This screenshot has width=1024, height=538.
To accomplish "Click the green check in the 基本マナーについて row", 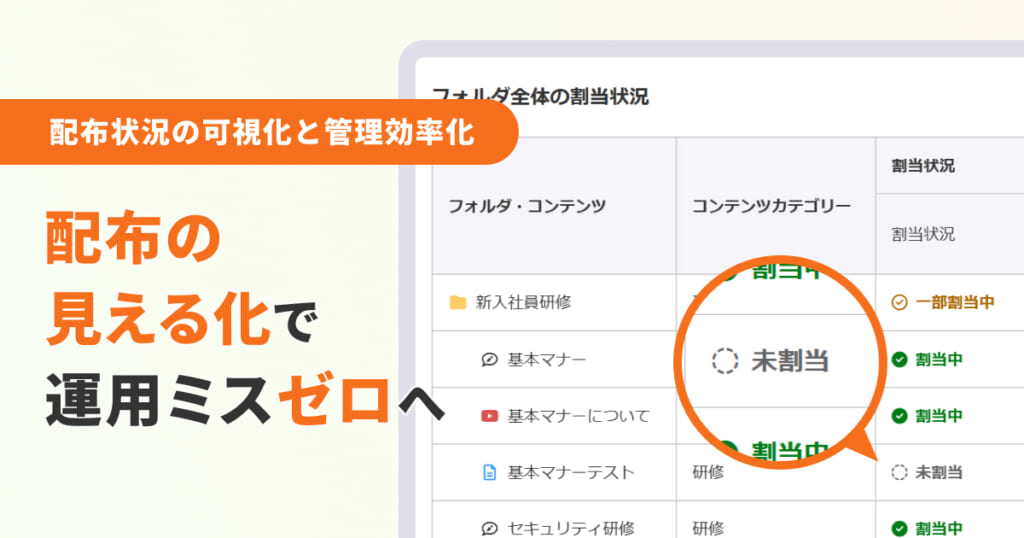I will tap(899, 415).
